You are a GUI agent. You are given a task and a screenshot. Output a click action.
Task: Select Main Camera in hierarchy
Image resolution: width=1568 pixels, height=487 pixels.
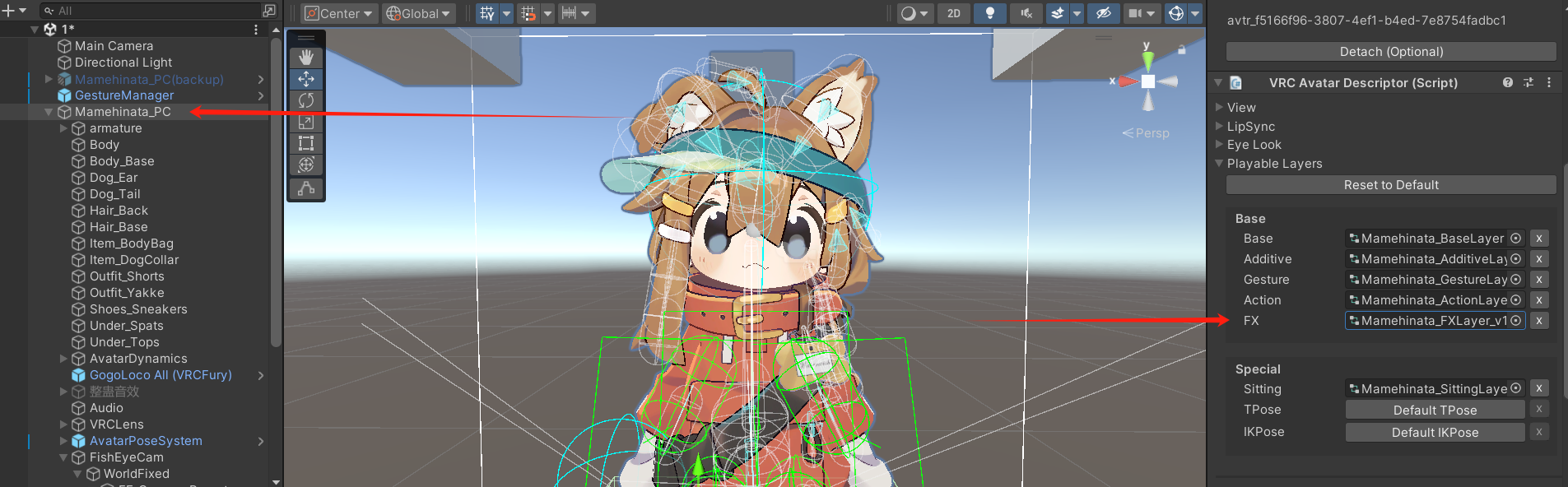pos(114,46)
